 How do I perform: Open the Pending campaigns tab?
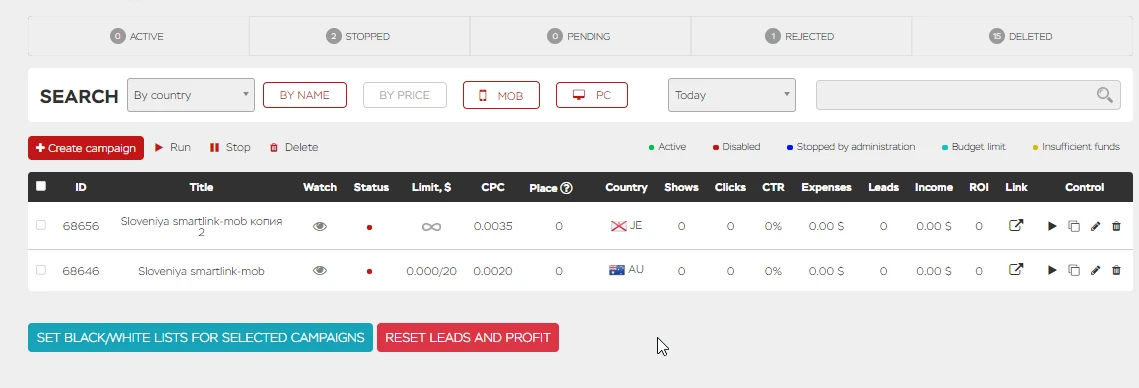pyautogui.click(x=580, y=36)
